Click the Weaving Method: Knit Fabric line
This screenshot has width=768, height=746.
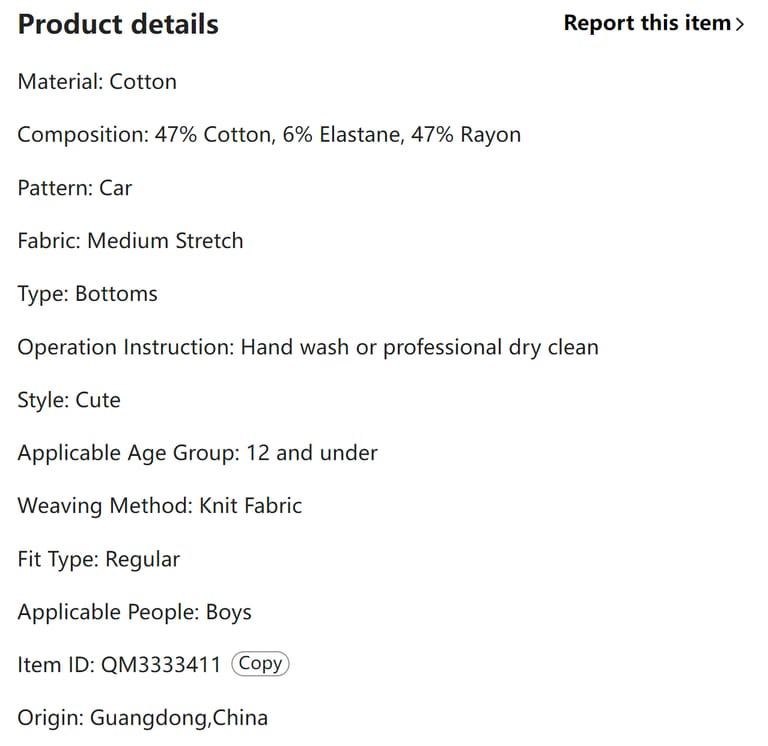pyautogui.click(x=160, y=506)
